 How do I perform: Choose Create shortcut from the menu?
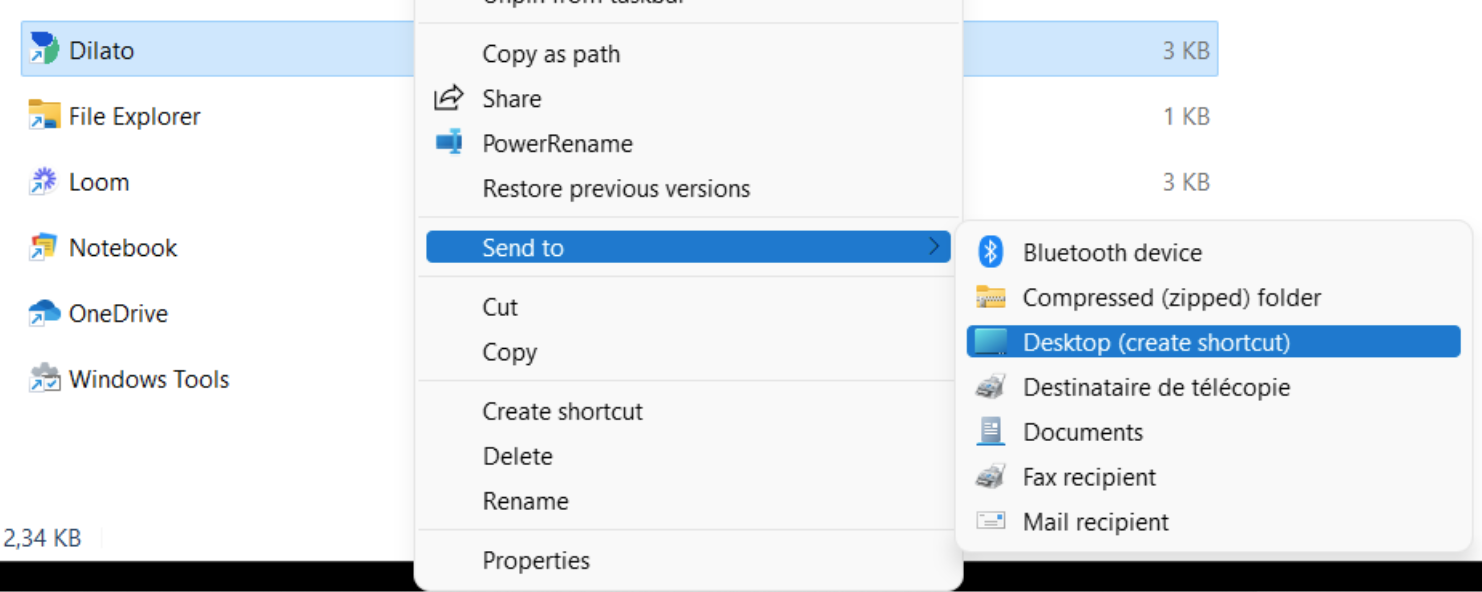pyautogui.click(x=562, y=410)
